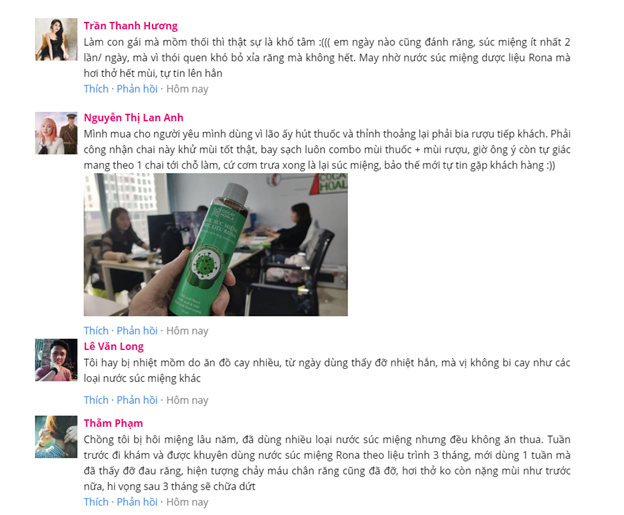Reply to Thắm Phạm's comment

pos(137,502)
